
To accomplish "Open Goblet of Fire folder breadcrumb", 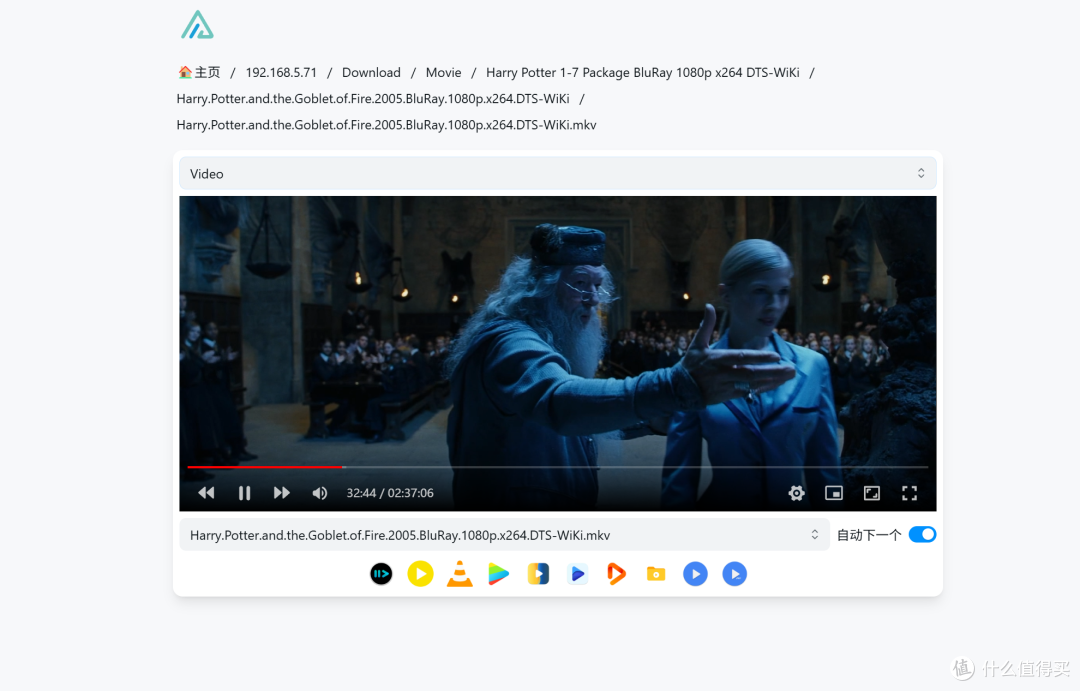I will [373, 99].
